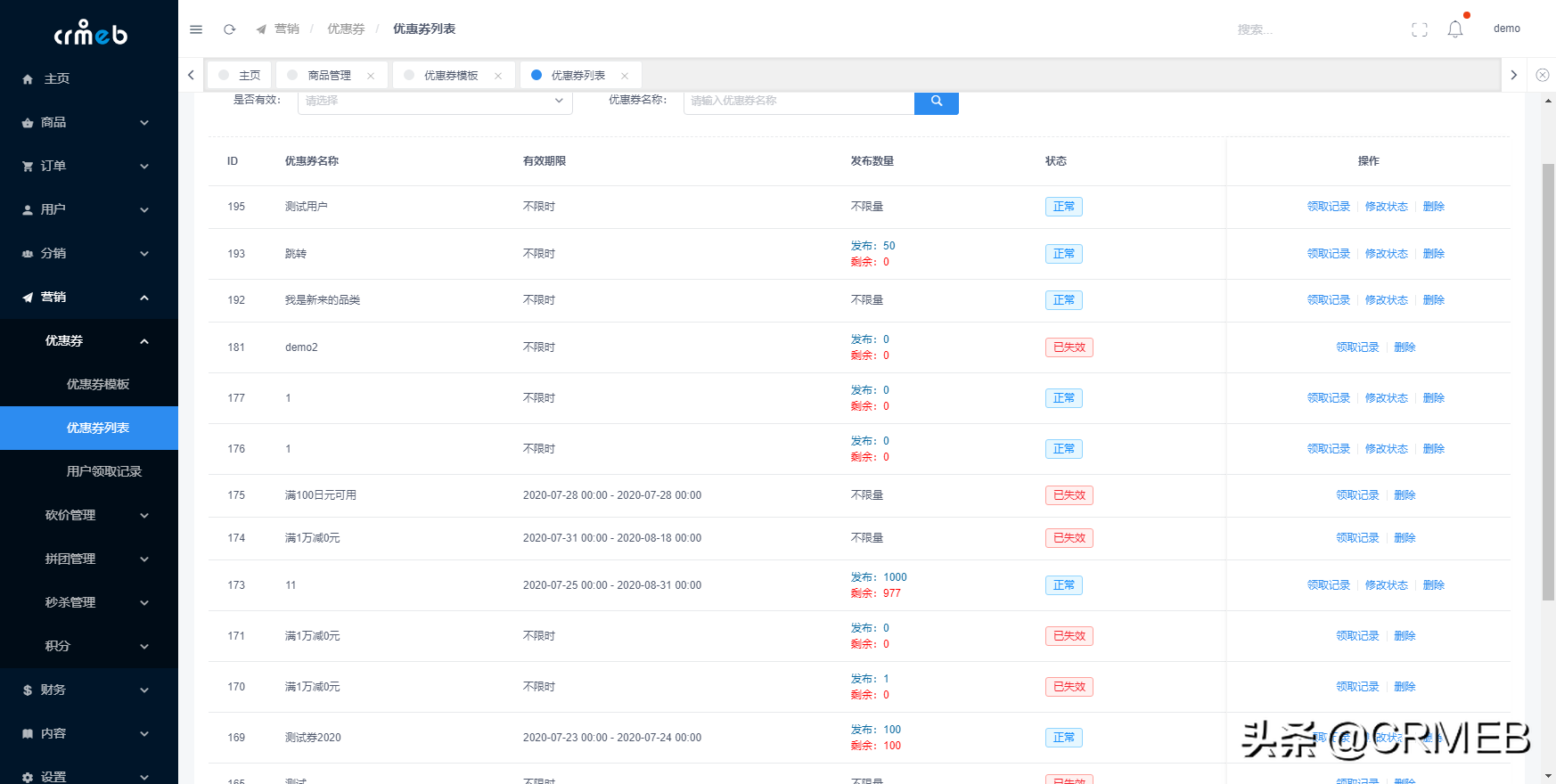This screenshot has width=1556, height=784.
Task: Click the close-all-tabs circle x icon
Action: (x=1543, y=75)
